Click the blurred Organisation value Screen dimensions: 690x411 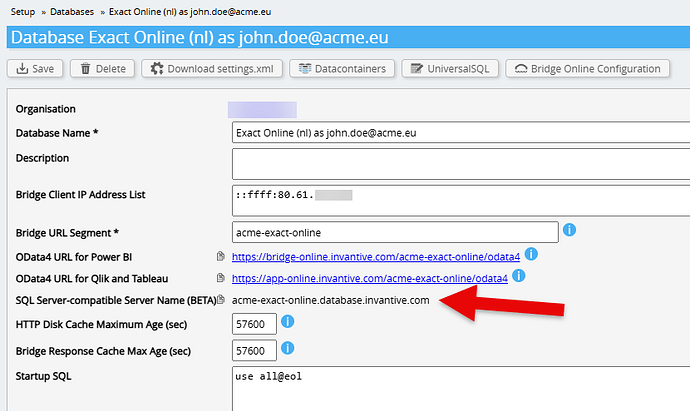coord(262,110)
